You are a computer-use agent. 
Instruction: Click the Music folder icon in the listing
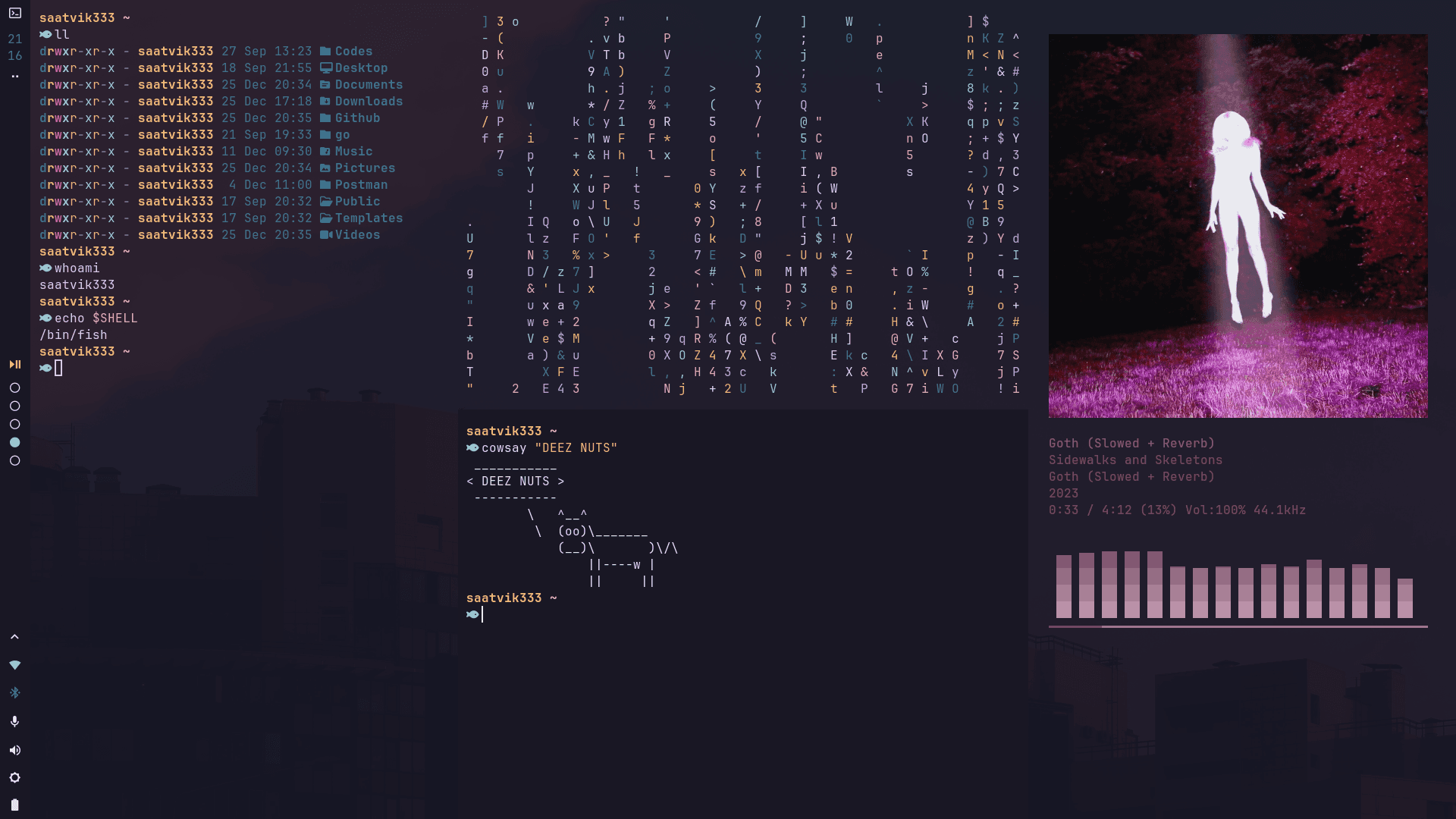tap(325, 152)
